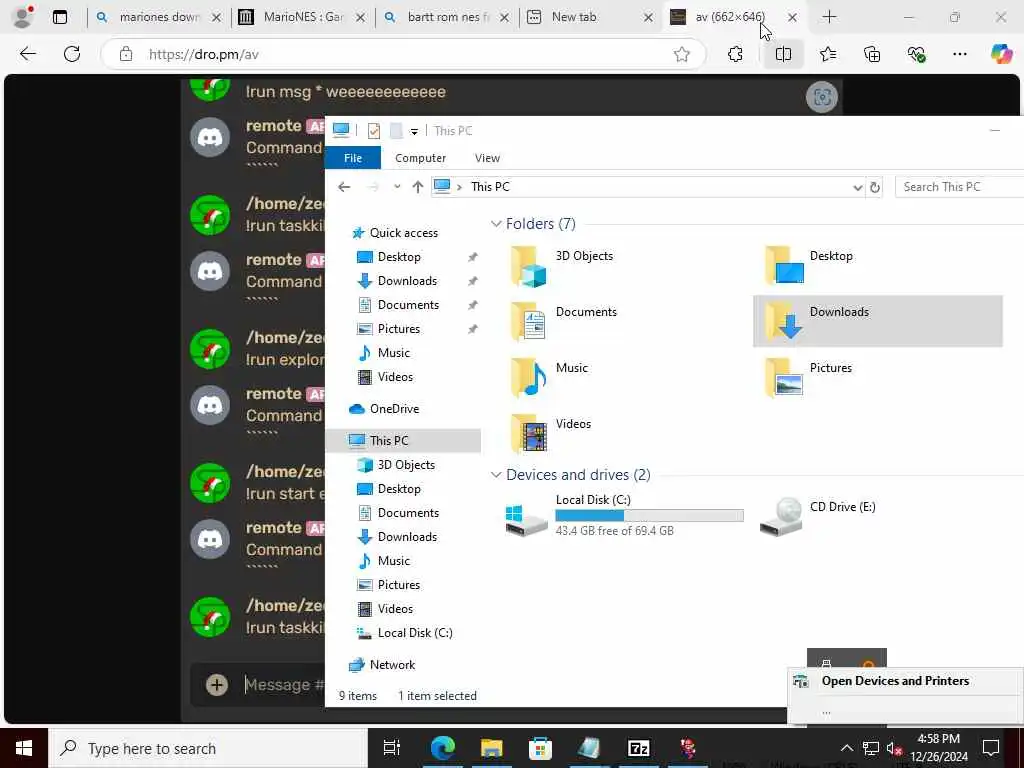Open the tab actions menu icon
Image resolution: width=1024 pixels, height=768 pixels.
tap(60, 18)
